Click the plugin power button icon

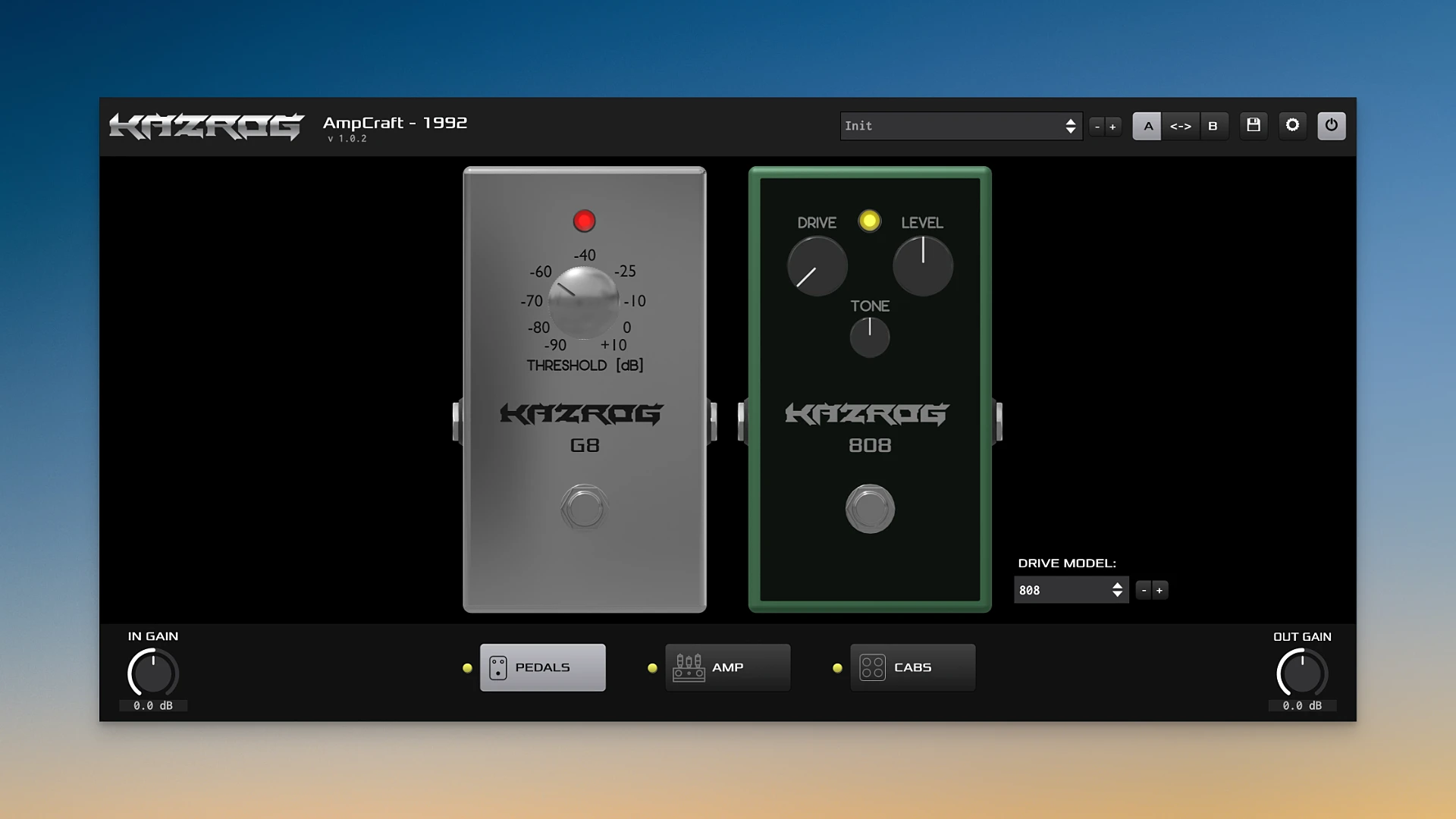(1332, 126)
